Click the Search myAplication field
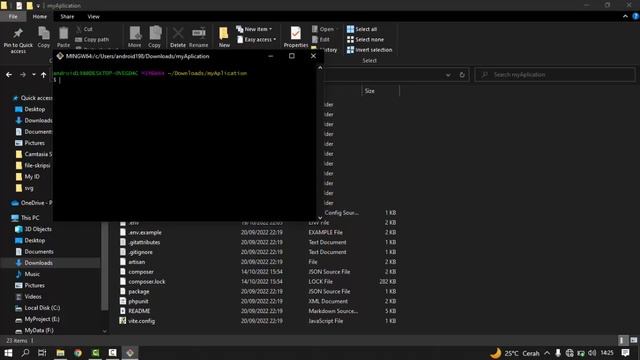The width and height of the screenshot is (640, 360). coord(555,75)
